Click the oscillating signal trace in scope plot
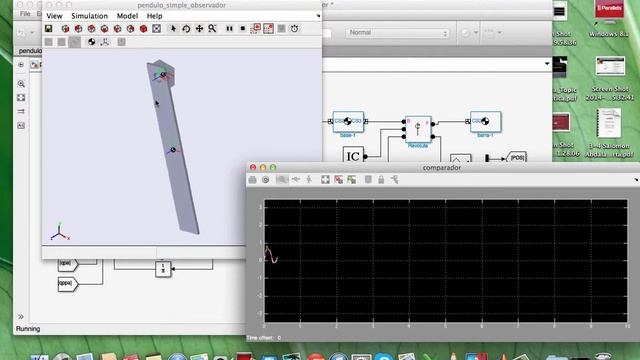Screen dimensions: 640x360 coord(271,254)
